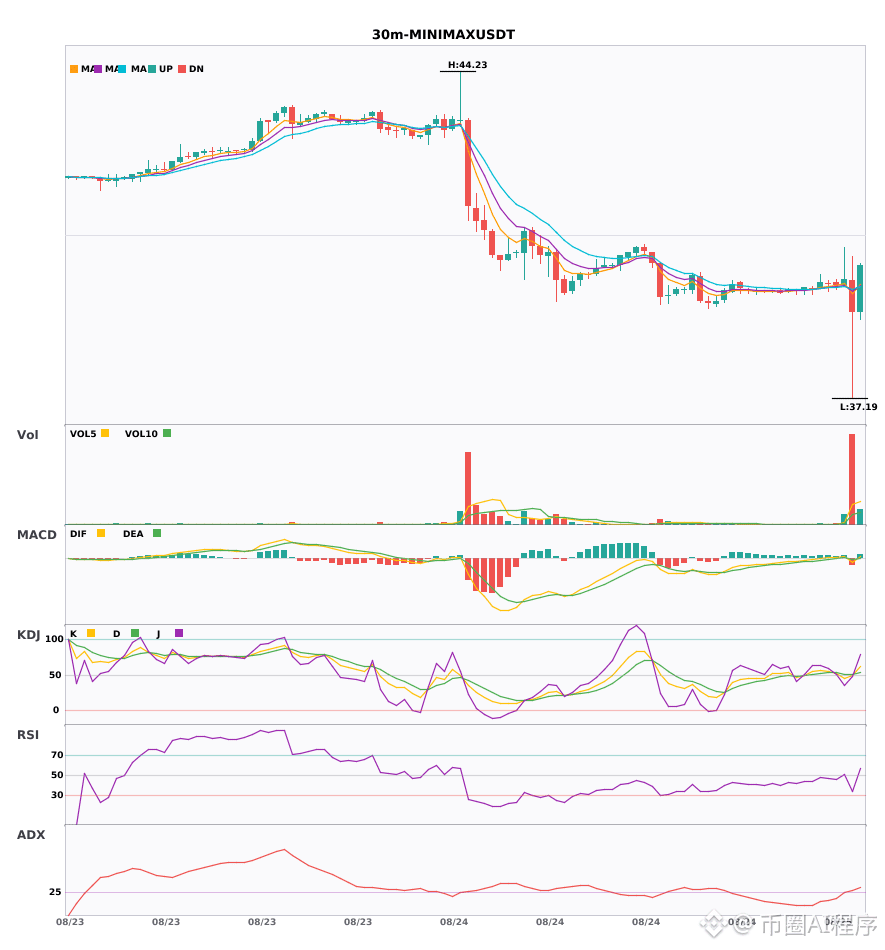The width and height of the screenshot is (885, 950).
Task: Select the DEA legend text
Action: [x=133, y=534]
